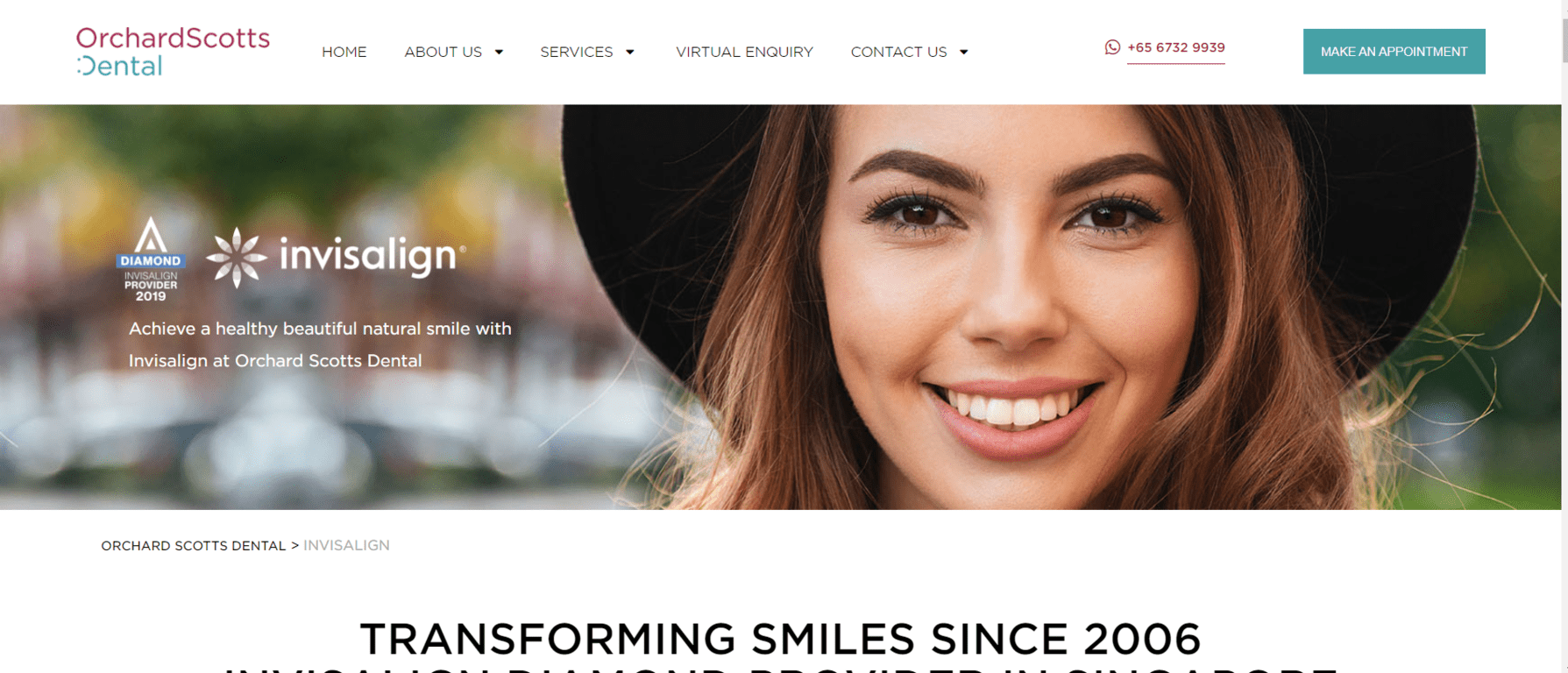Expand the Contact Us dropdown arrow
The height and width of the screenshot is (673, 1568).
click(963, 52)
